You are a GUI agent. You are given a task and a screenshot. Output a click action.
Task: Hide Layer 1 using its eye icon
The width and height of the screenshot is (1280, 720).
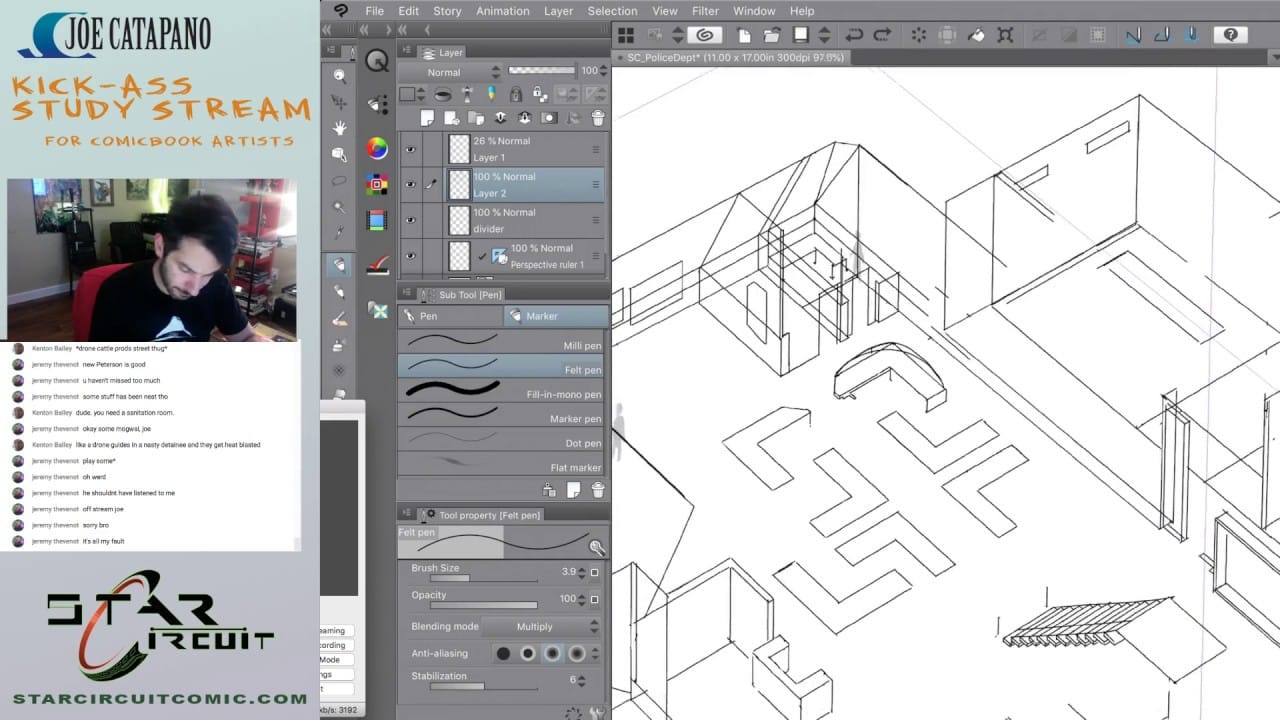[410, 149]
